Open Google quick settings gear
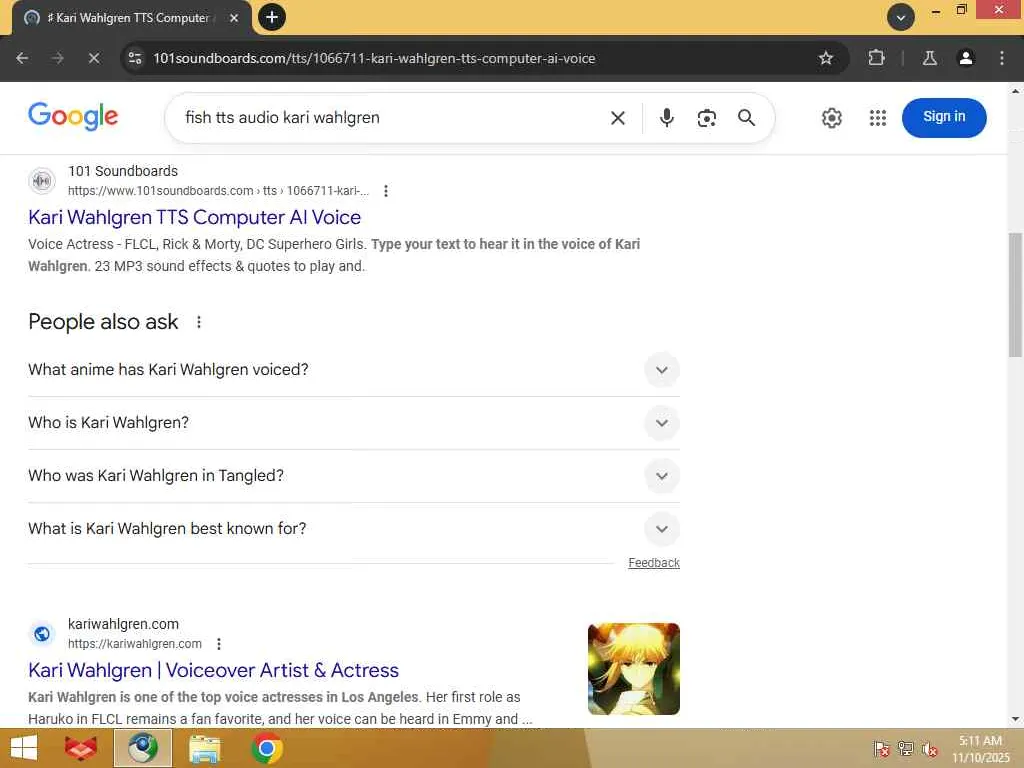Screen dimensions: 1024x768 coord(831,118)
